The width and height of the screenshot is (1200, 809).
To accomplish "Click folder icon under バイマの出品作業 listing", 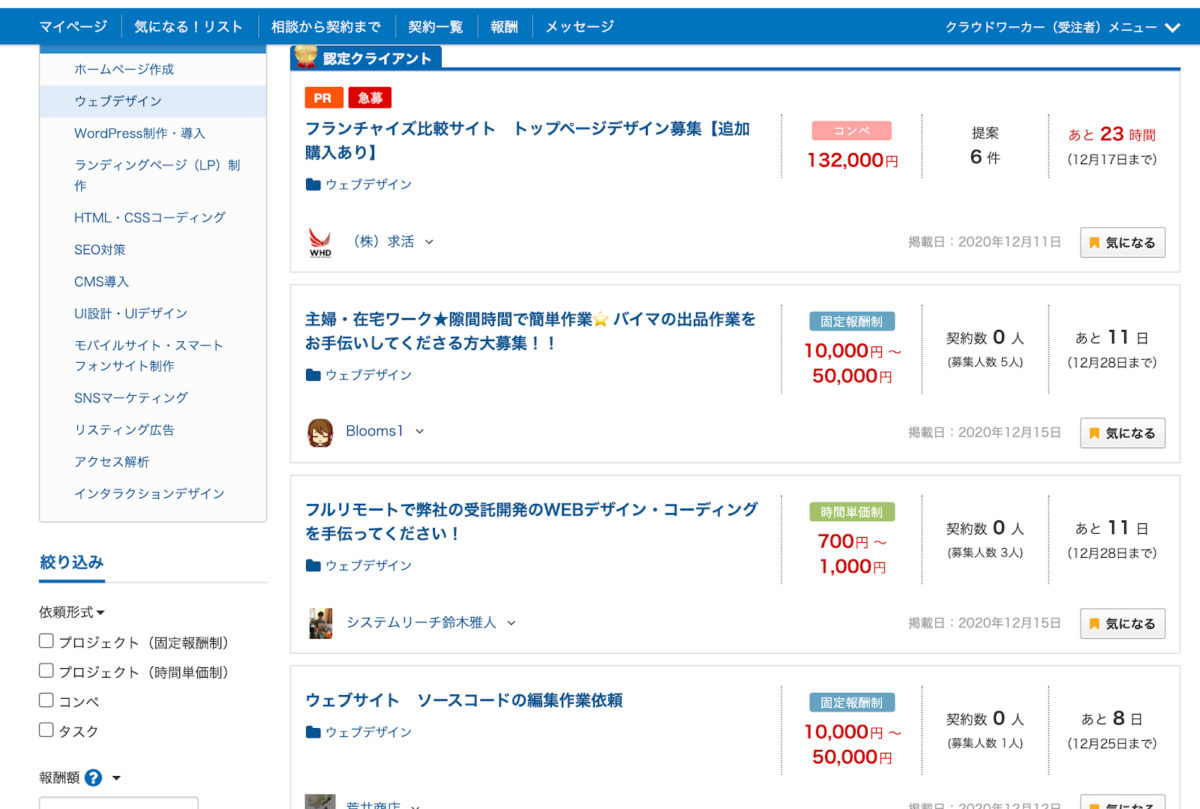I will pos(313,375).
